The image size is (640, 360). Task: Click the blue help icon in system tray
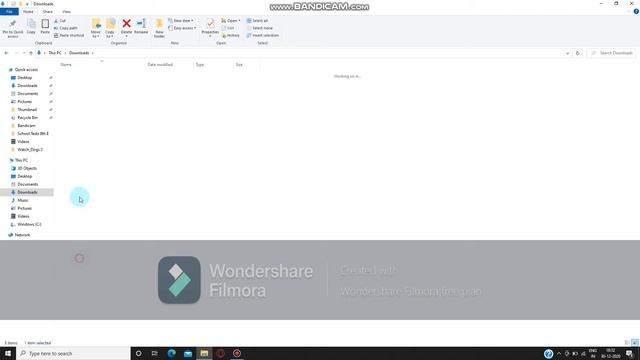548,354
